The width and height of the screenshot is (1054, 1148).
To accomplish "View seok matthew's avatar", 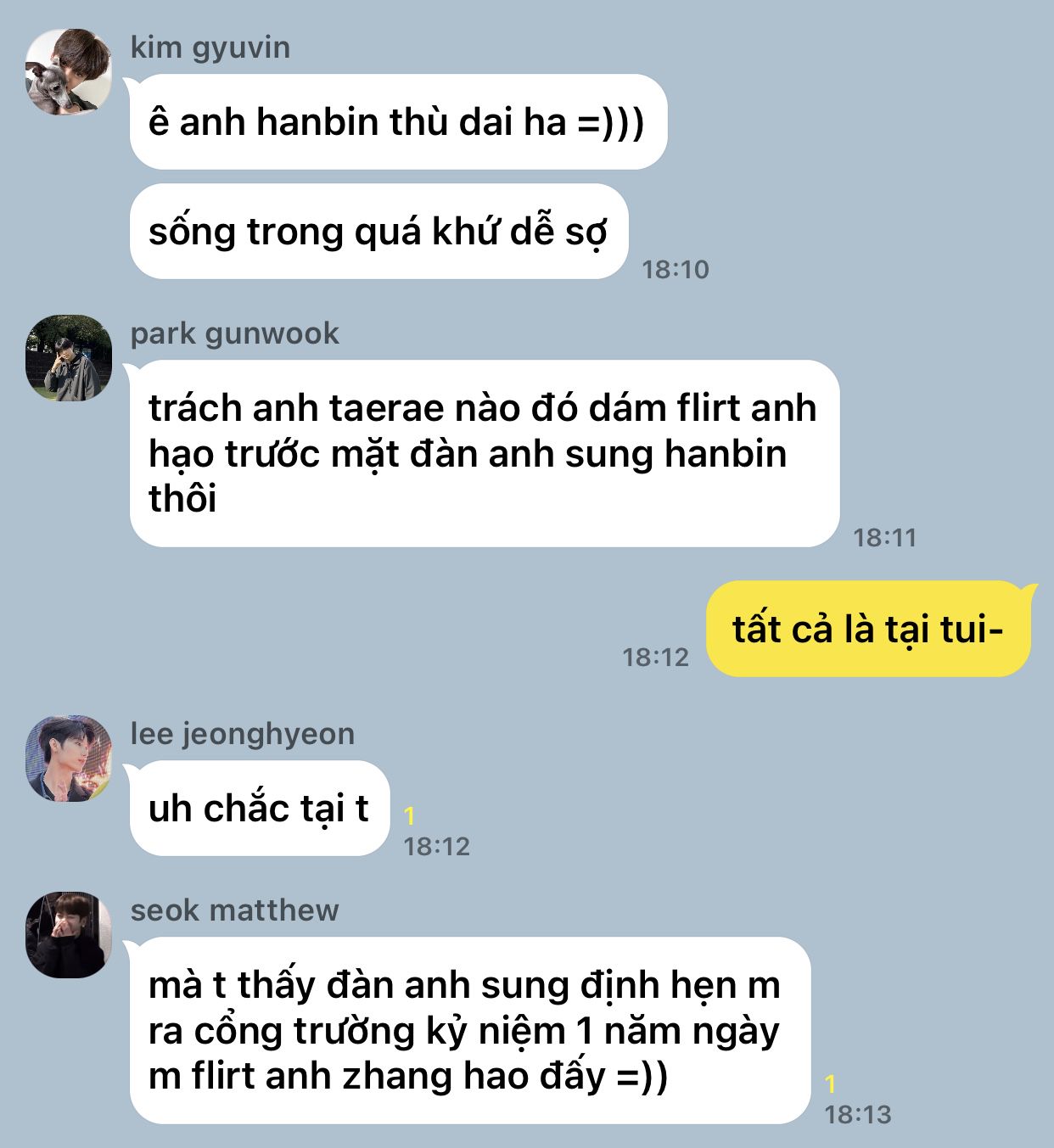I will (x=69, y=934).
